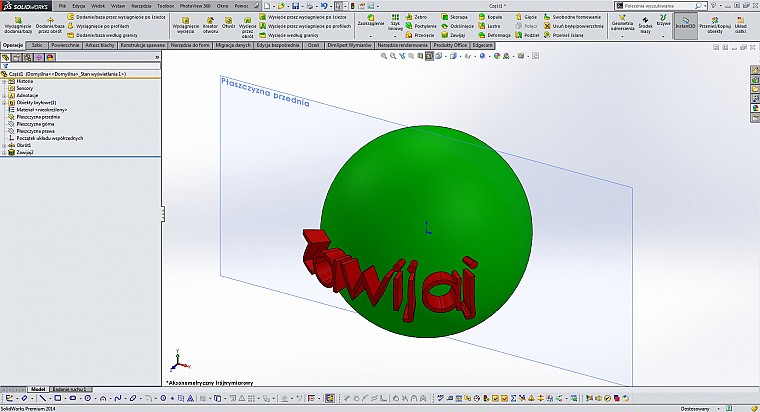Click the Save icon in top toolbar
Viewport: 760px width, 412px height.
pyautogui.click(x=295, y=6)
